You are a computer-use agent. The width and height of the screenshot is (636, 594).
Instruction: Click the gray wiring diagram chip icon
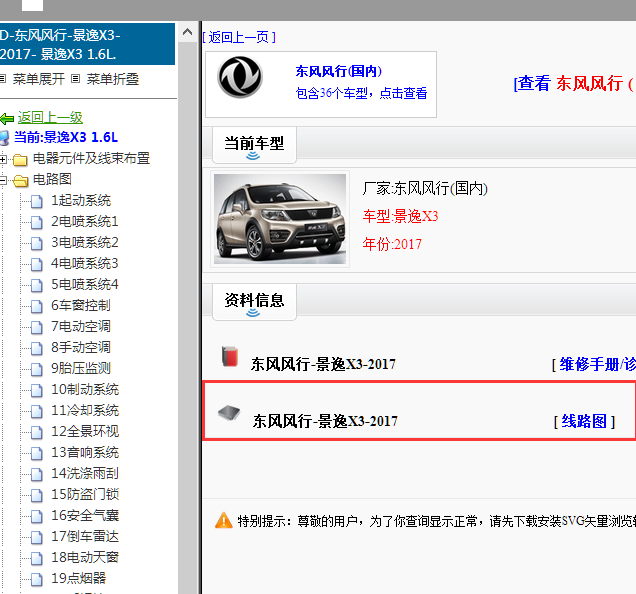pyautogui.click(x=229, y=413)
